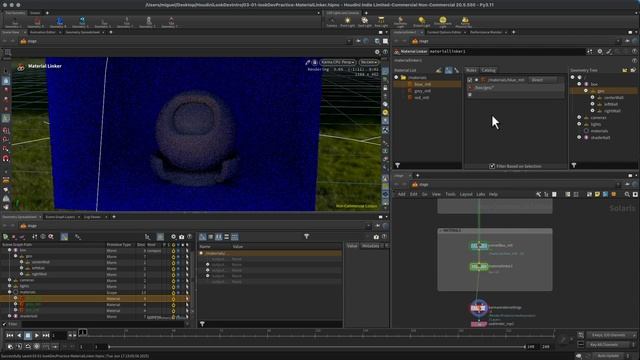Click the Geometry Tree top-right folder icon
The height and width of the screenshot is (360, 640).
tap(624, 70)
